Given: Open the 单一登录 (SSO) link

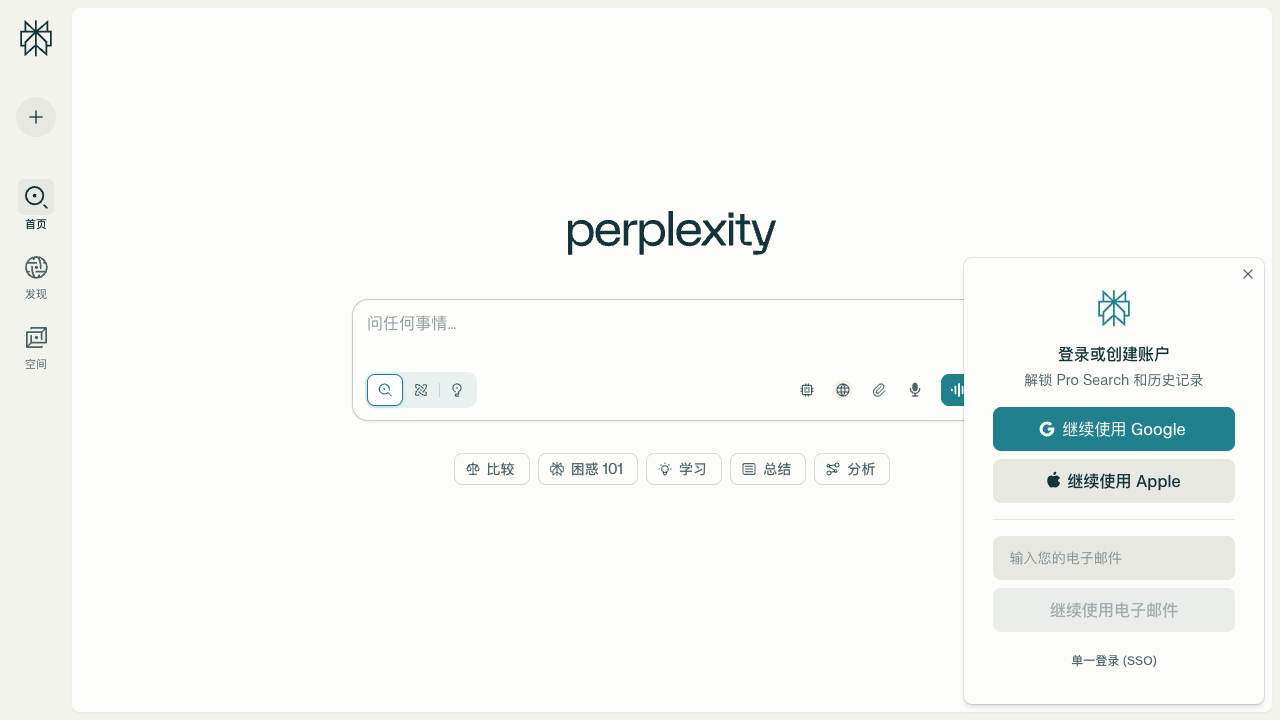Looking at the screenshot, I should (x=1113, y=660).
